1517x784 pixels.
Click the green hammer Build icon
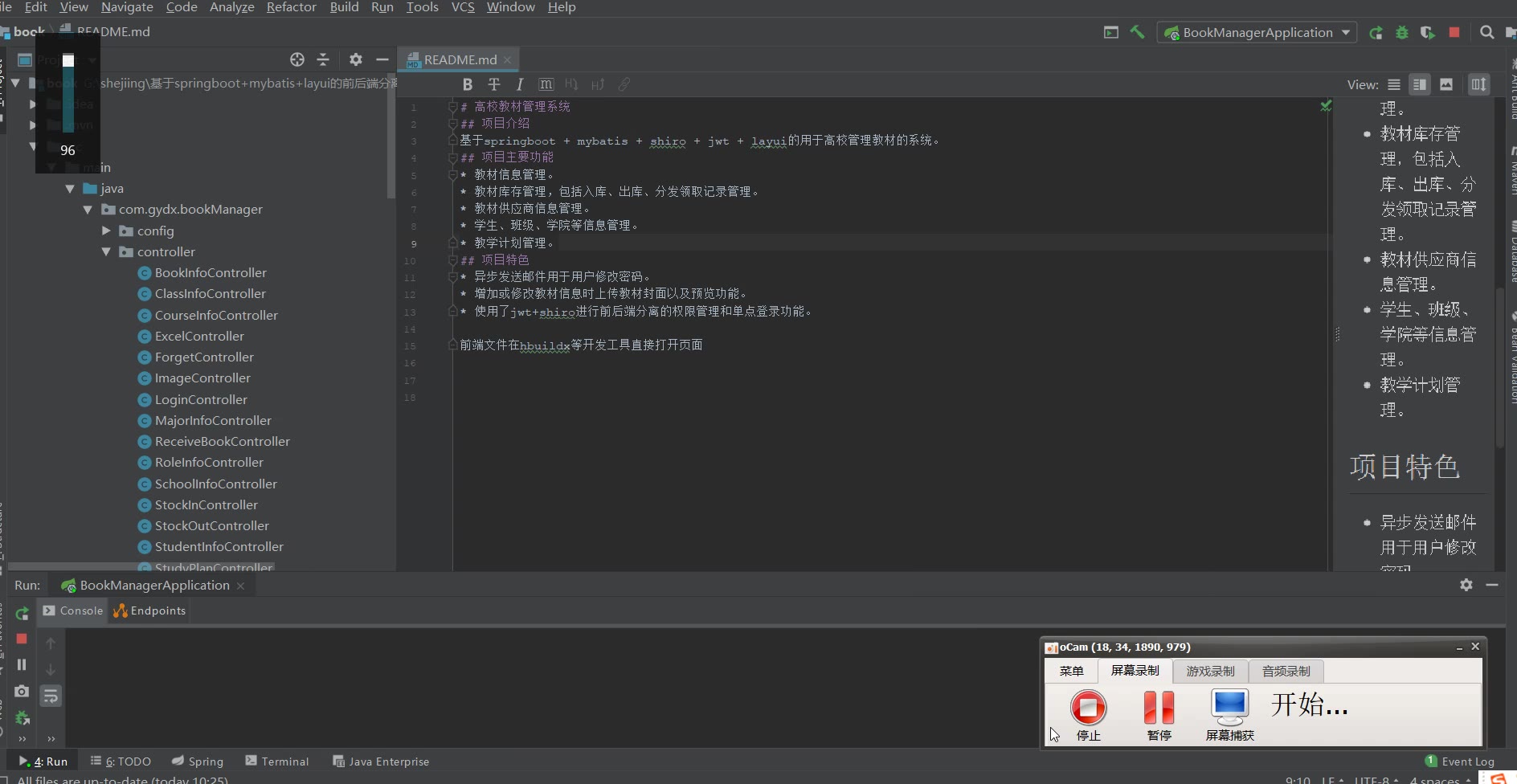coord(1137,32)
